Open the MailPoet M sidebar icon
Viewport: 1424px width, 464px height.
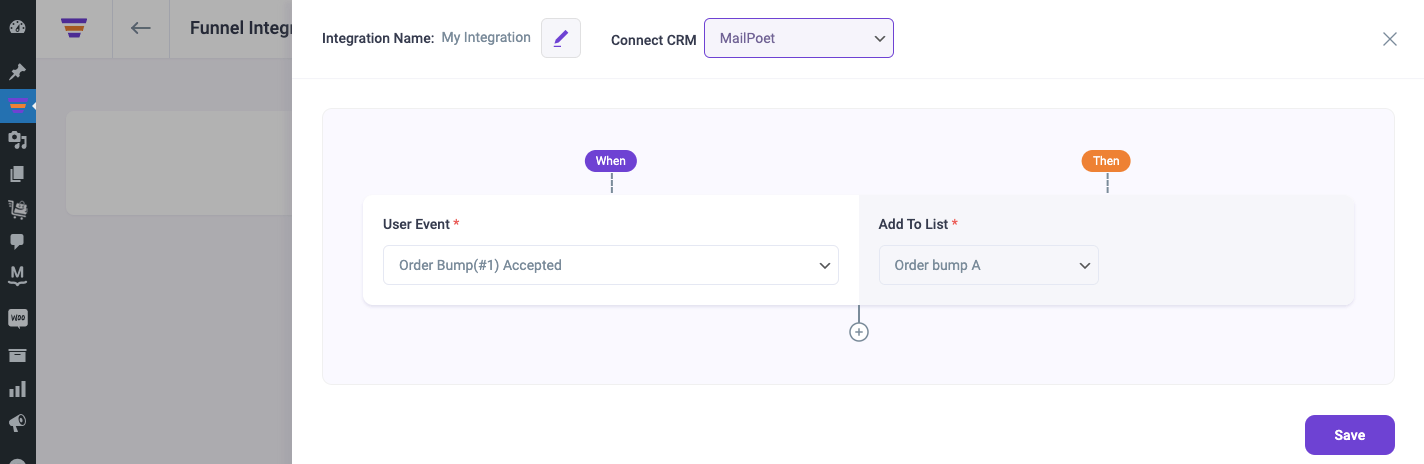tap(17, 275)
